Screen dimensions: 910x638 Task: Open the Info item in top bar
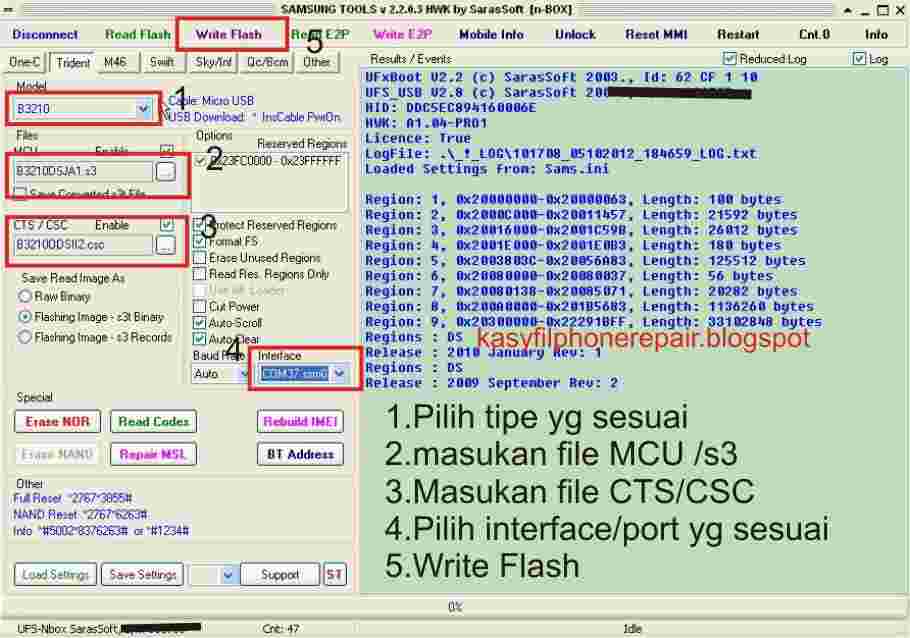click(876, 34)
